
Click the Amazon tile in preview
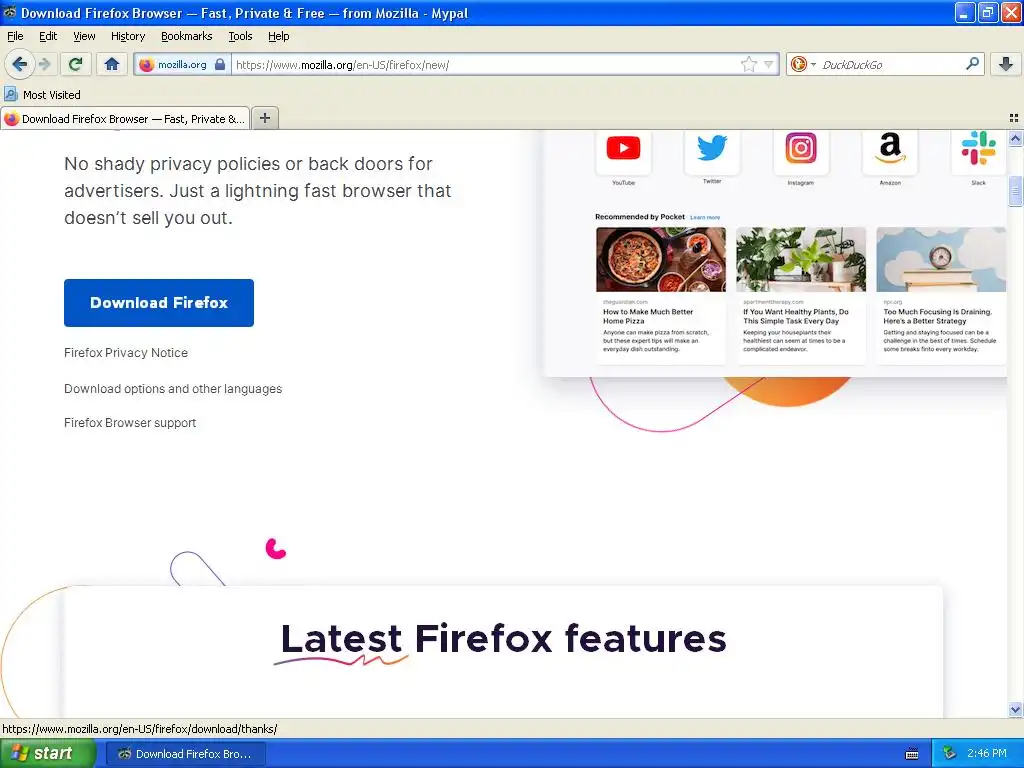(x=890, y=152)
